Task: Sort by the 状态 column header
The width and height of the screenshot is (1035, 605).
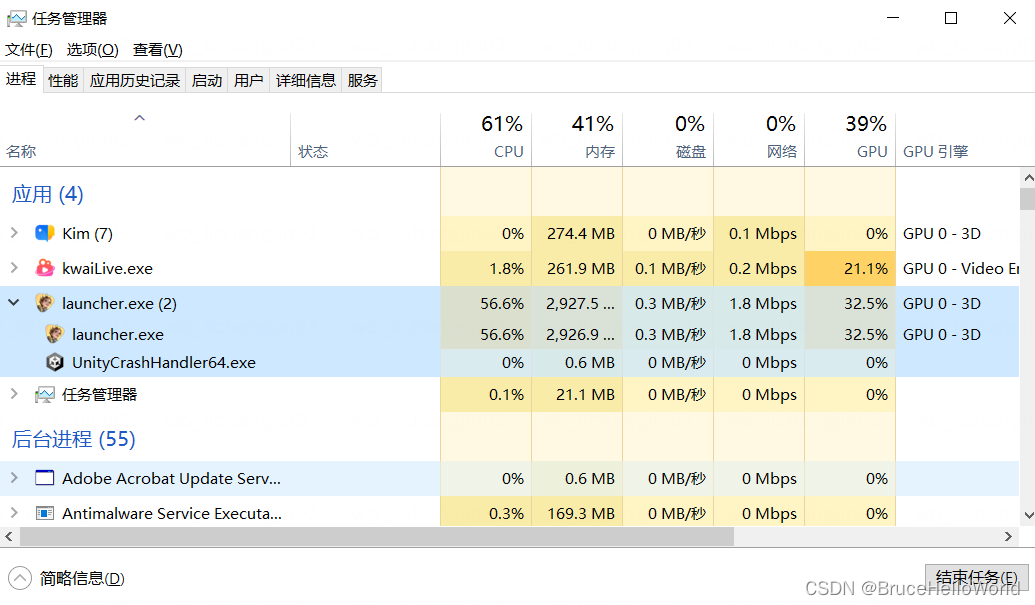Action: [365, 139]
